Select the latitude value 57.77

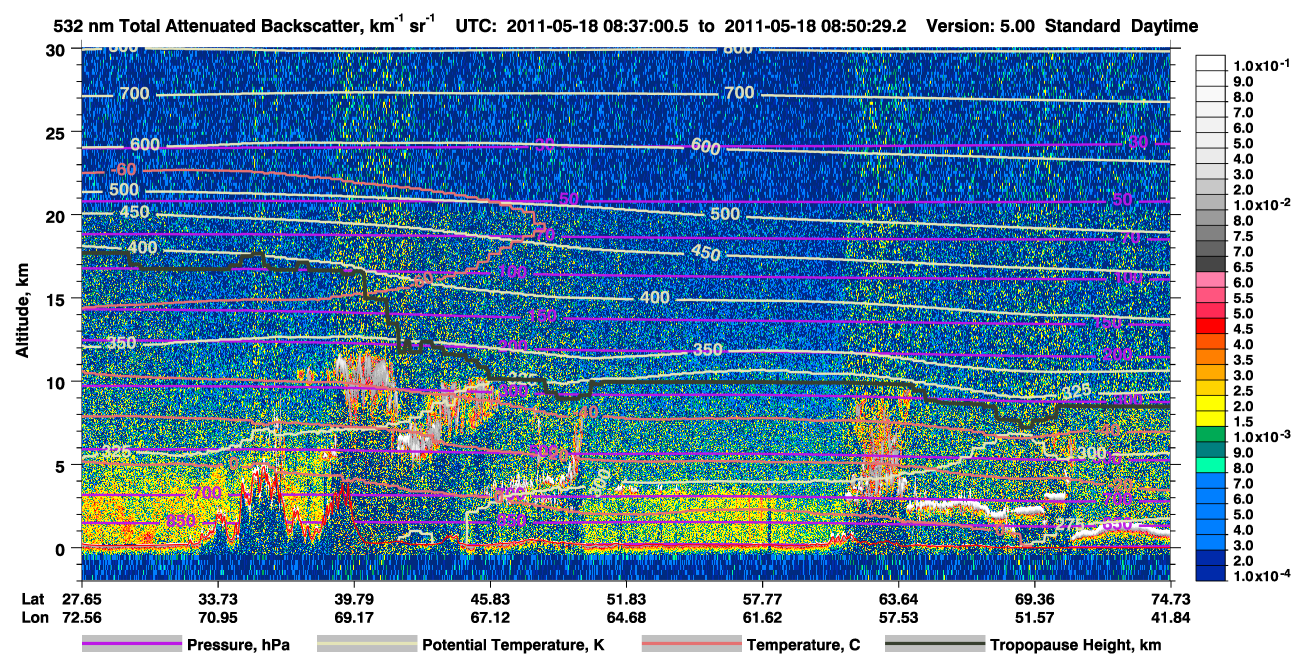pyautogui.click(x=761, y=598)
